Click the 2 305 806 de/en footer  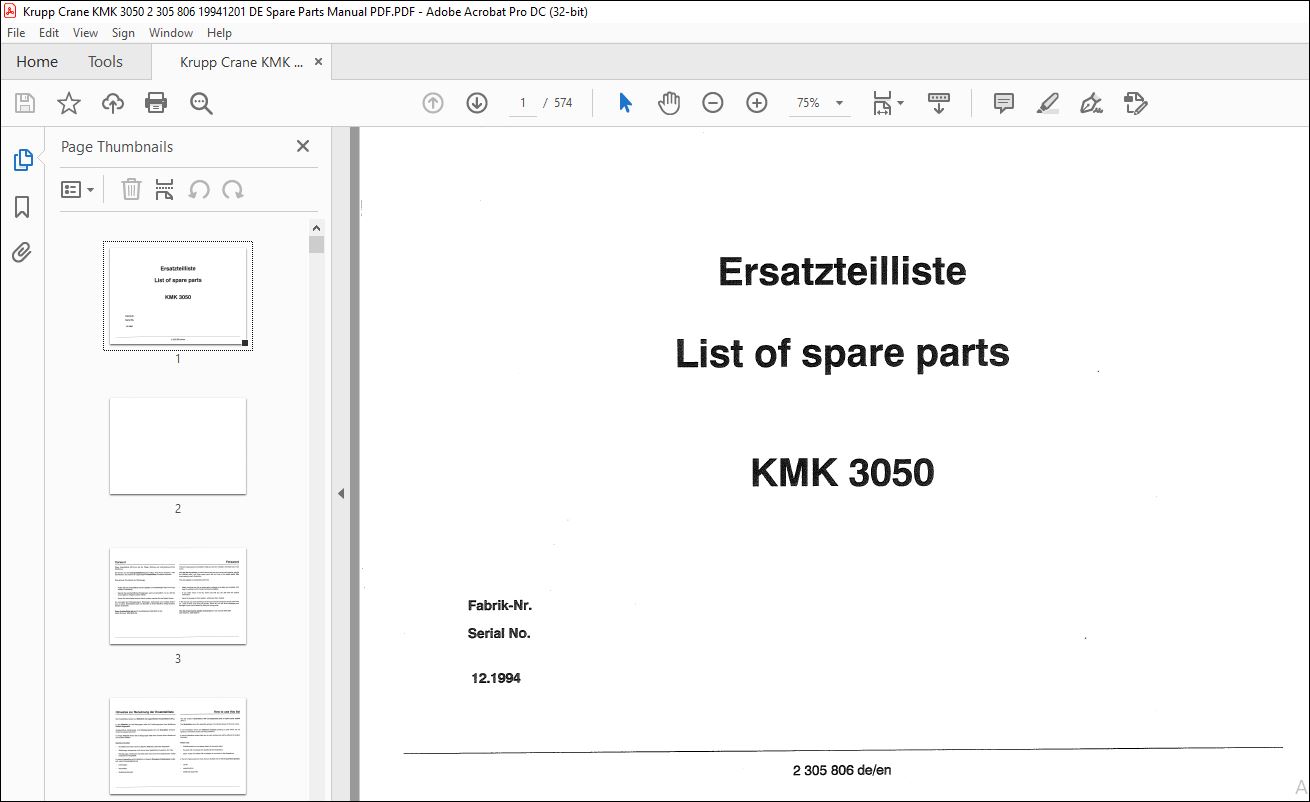pos(842,770)
